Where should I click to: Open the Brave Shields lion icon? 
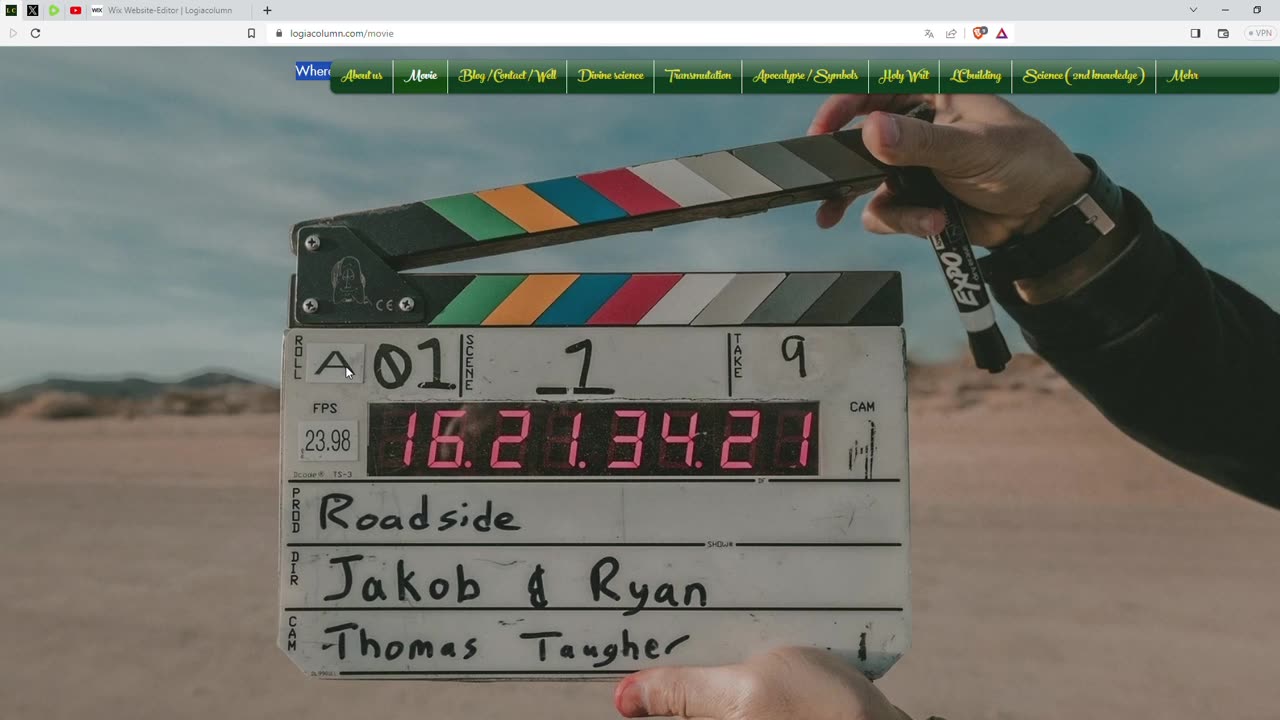pyautogui.click(x=979, y=33)
